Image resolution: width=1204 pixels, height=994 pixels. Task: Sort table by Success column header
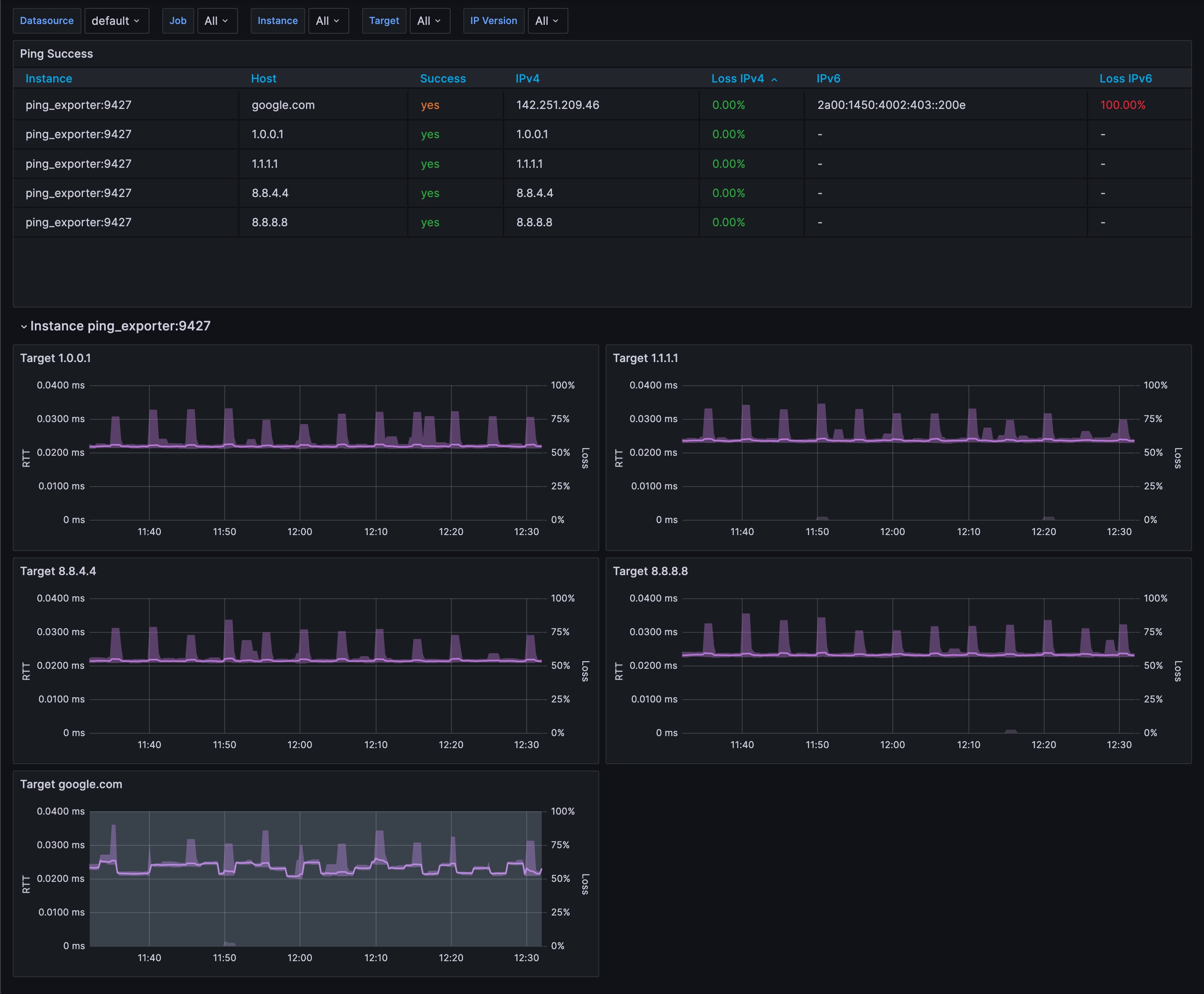coord(443,78)
